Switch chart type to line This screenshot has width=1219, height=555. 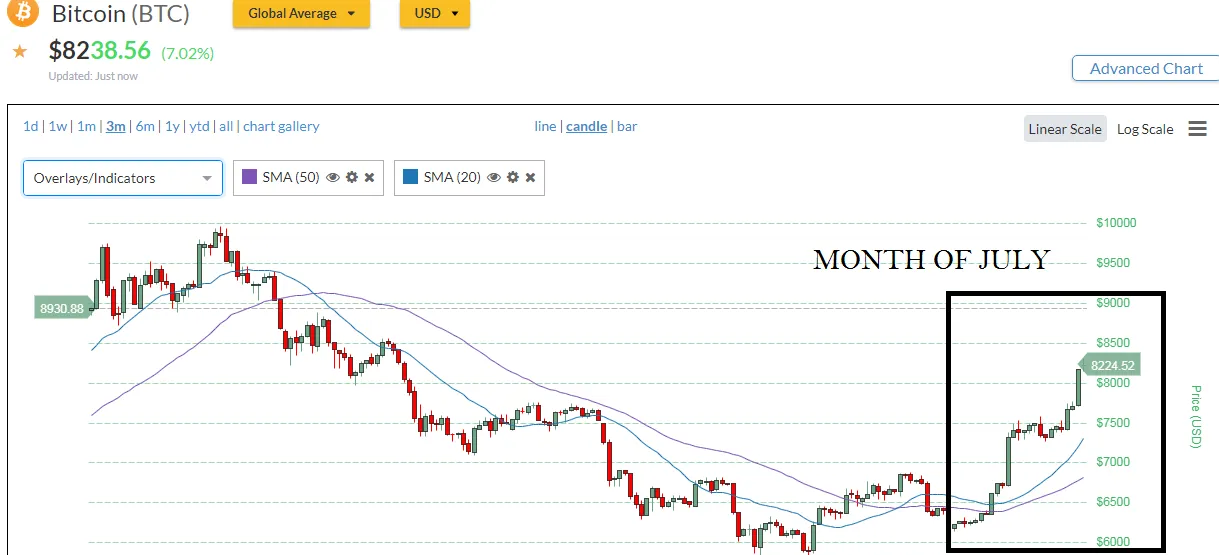[545, 126]
